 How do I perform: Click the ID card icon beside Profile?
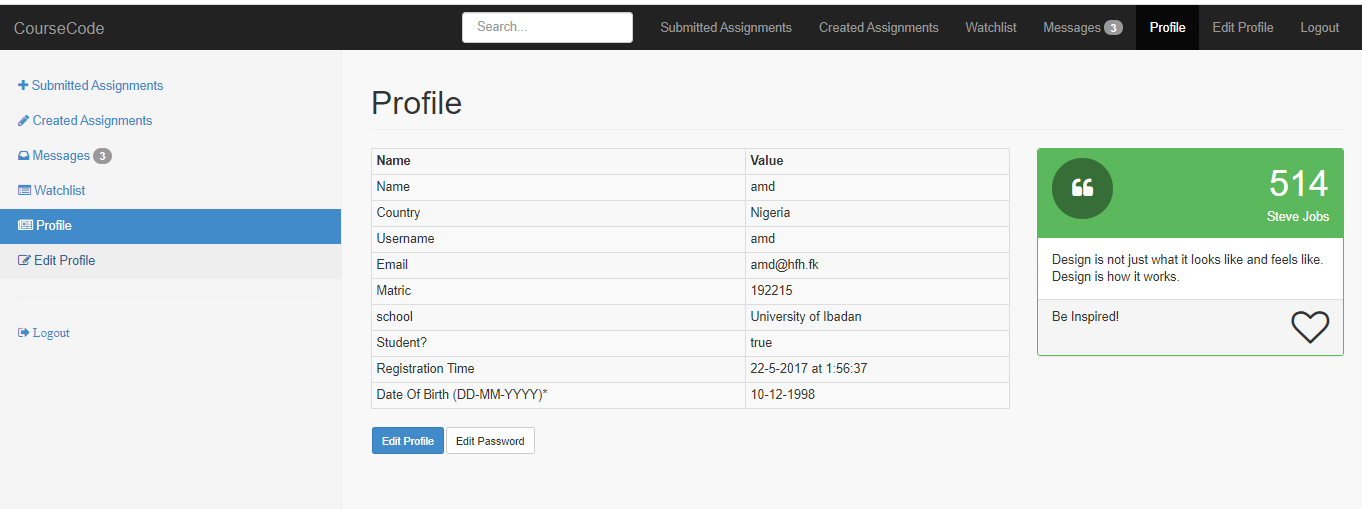point(25,226)
